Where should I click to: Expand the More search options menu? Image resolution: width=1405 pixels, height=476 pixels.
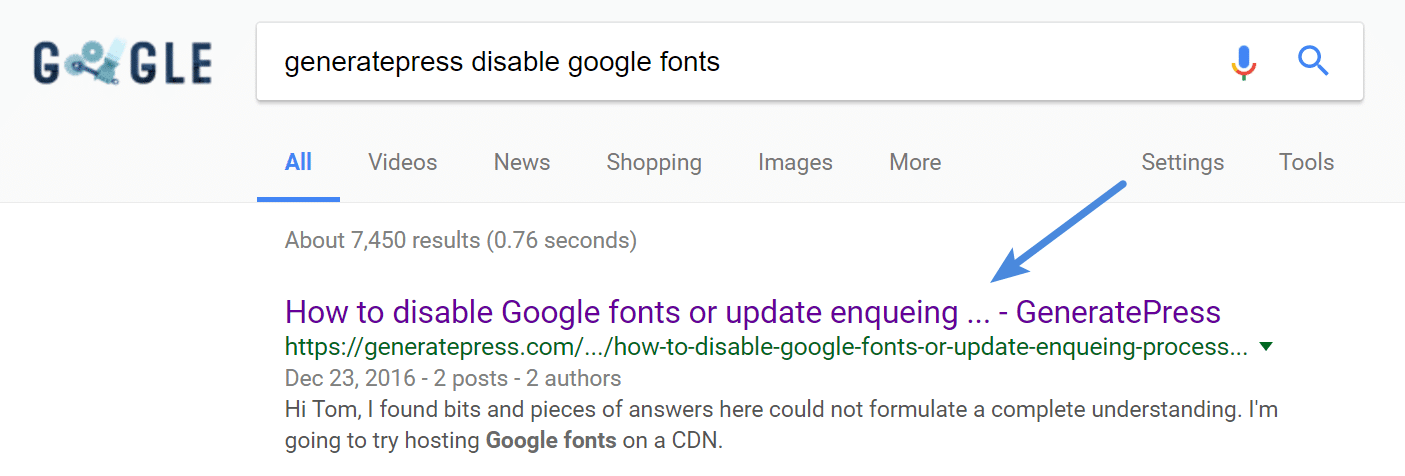tap(915, 162)
